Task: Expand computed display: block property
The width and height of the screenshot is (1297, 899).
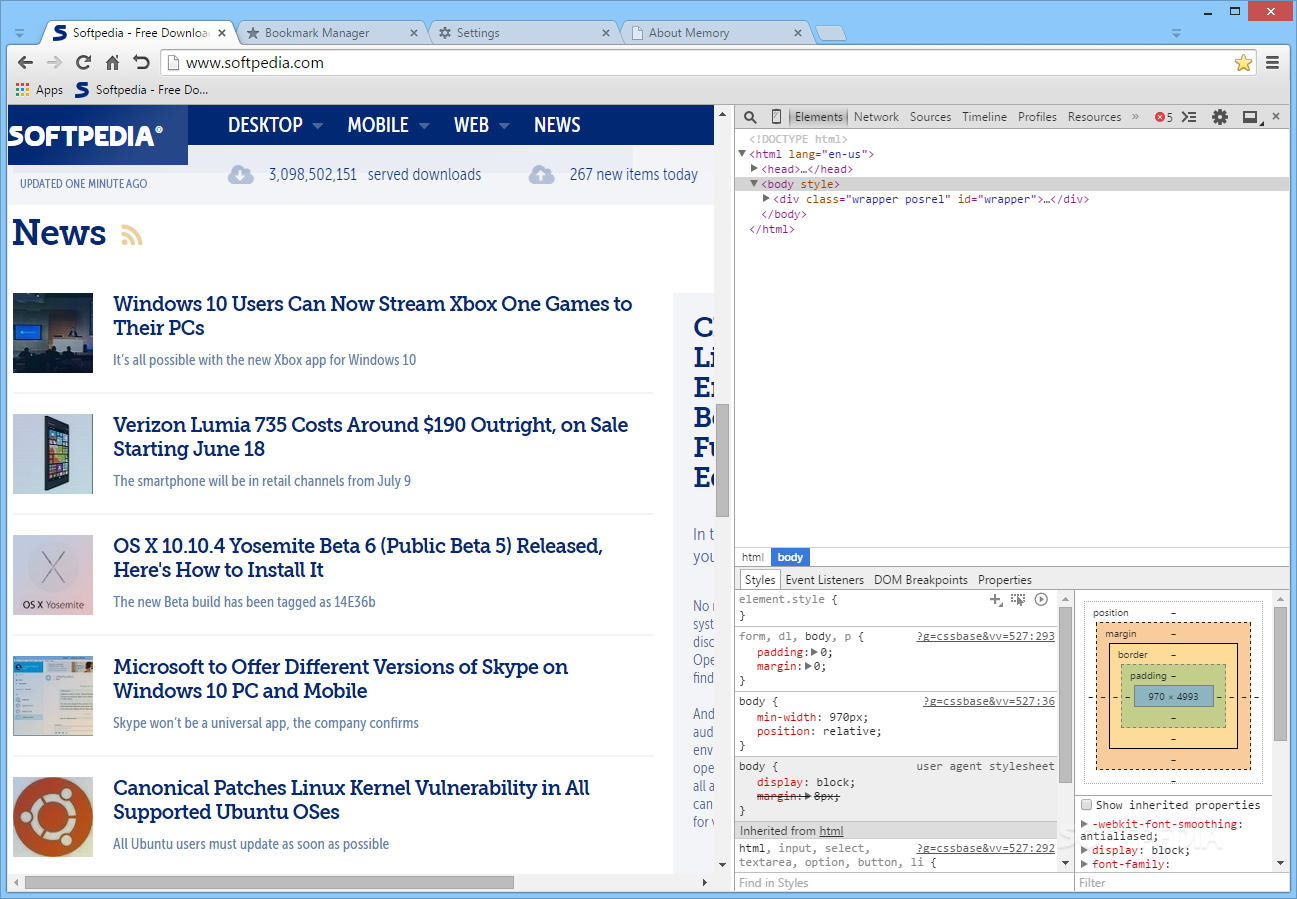Action: click(1085, 851)
